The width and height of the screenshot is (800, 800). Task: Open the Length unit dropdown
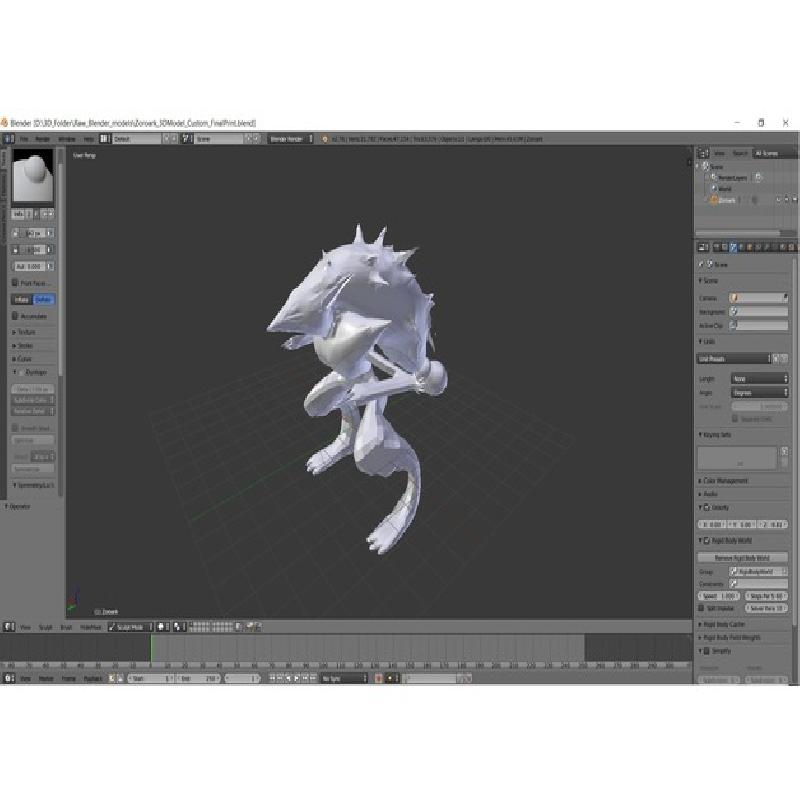click(760, 379)
